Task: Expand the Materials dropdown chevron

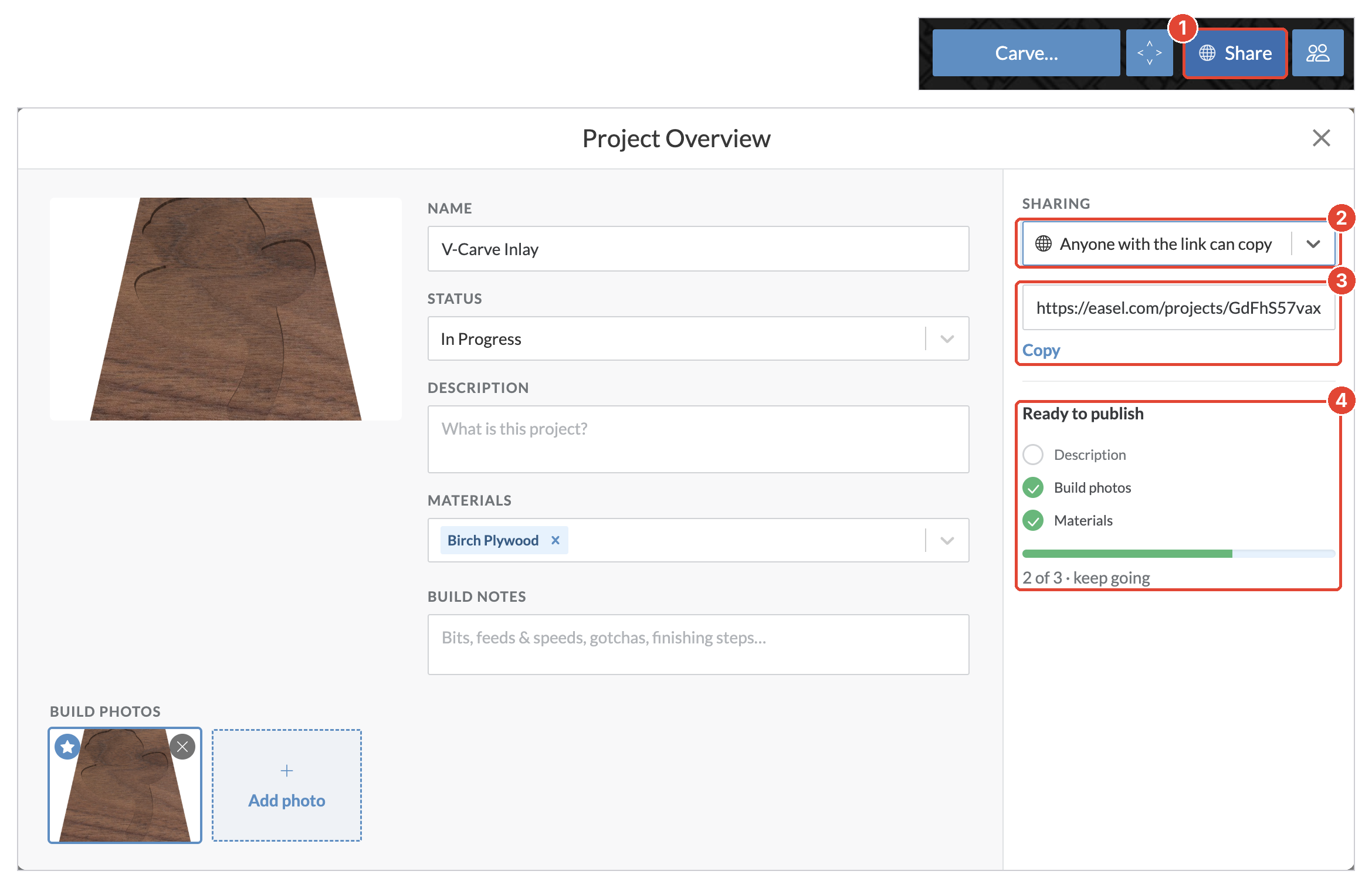Action: (x=947, y=540)
